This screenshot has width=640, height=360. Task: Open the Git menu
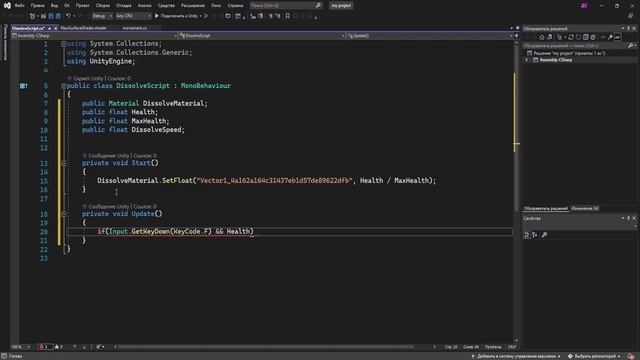tap(67, 6)
